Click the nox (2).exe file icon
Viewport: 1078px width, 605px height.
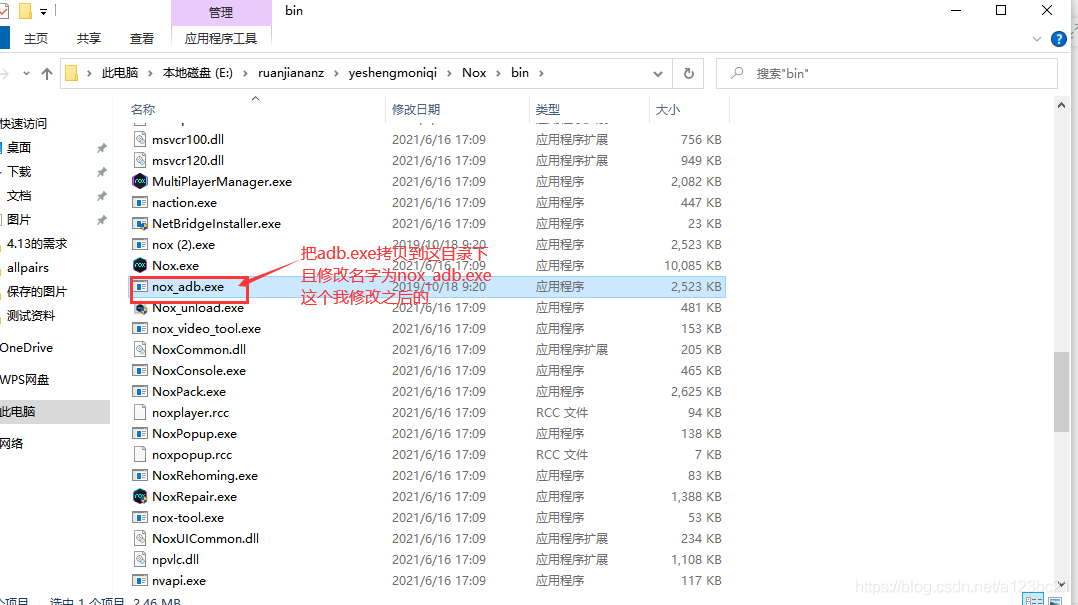click(140, 245)
